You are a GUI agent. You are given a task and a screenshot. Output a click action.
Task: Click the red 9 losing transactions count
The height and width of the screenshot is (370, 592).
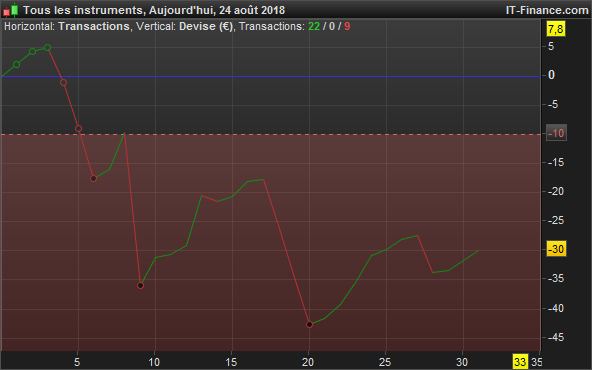(x=347, y=26)
